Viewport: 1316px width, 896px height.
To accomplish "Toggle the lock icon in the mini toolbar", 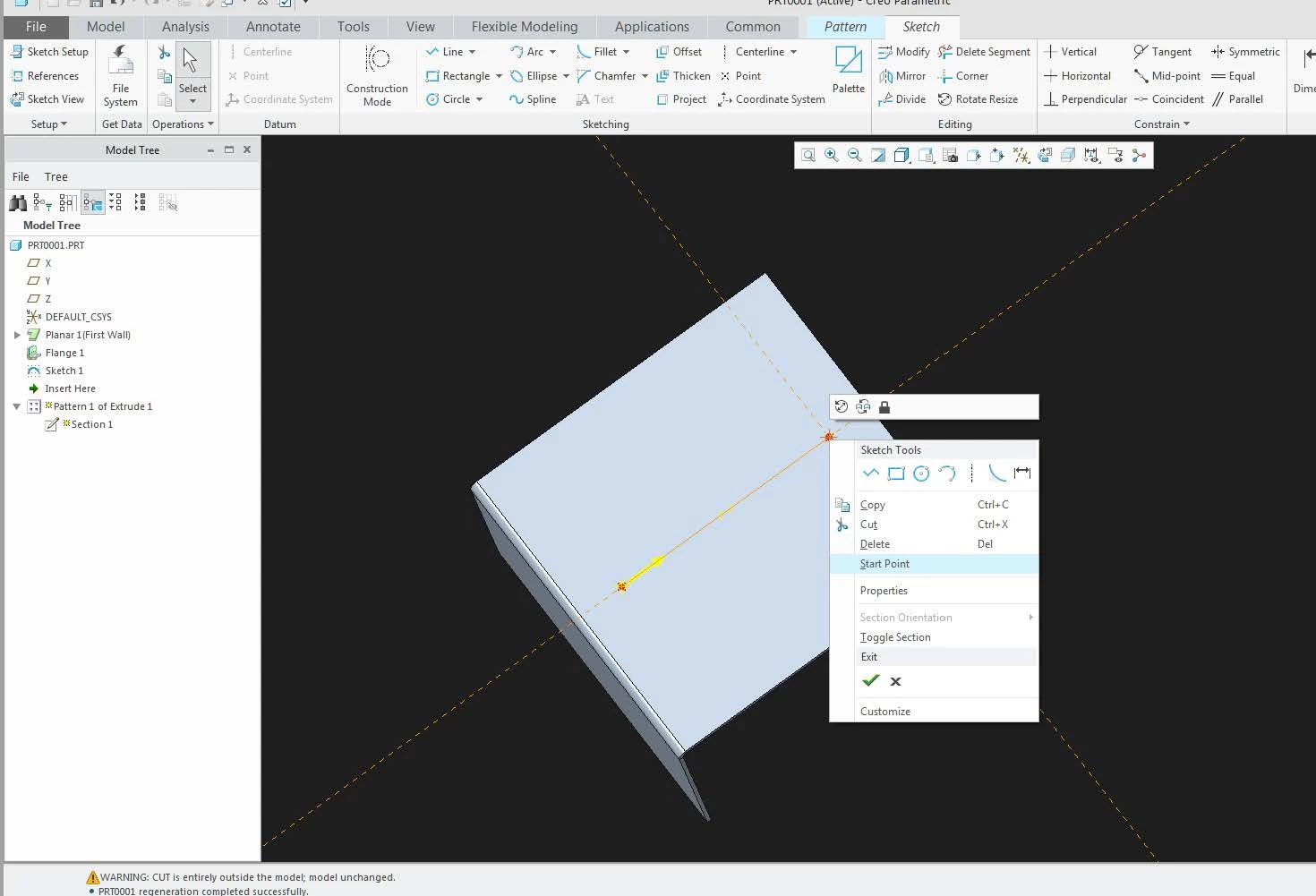I will pos(884,407).
